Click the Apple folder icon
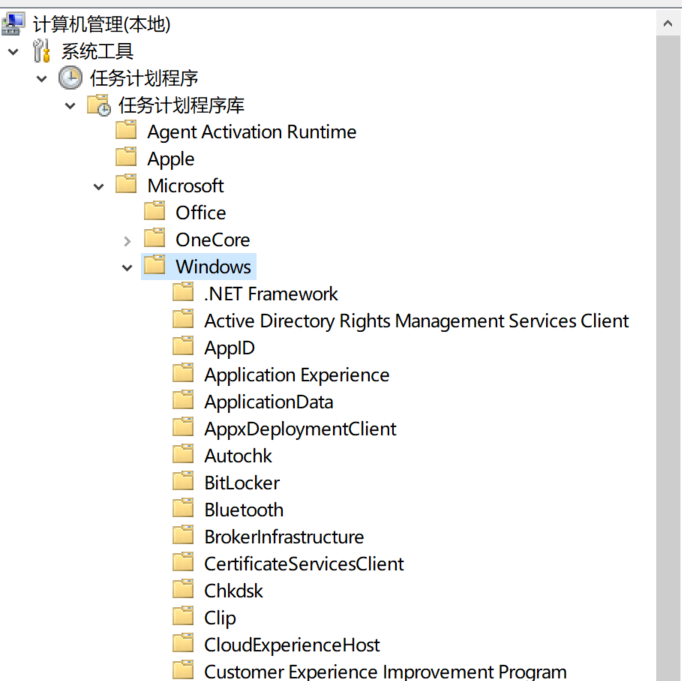Screen dimensions: 682x681 pos(126,157)
